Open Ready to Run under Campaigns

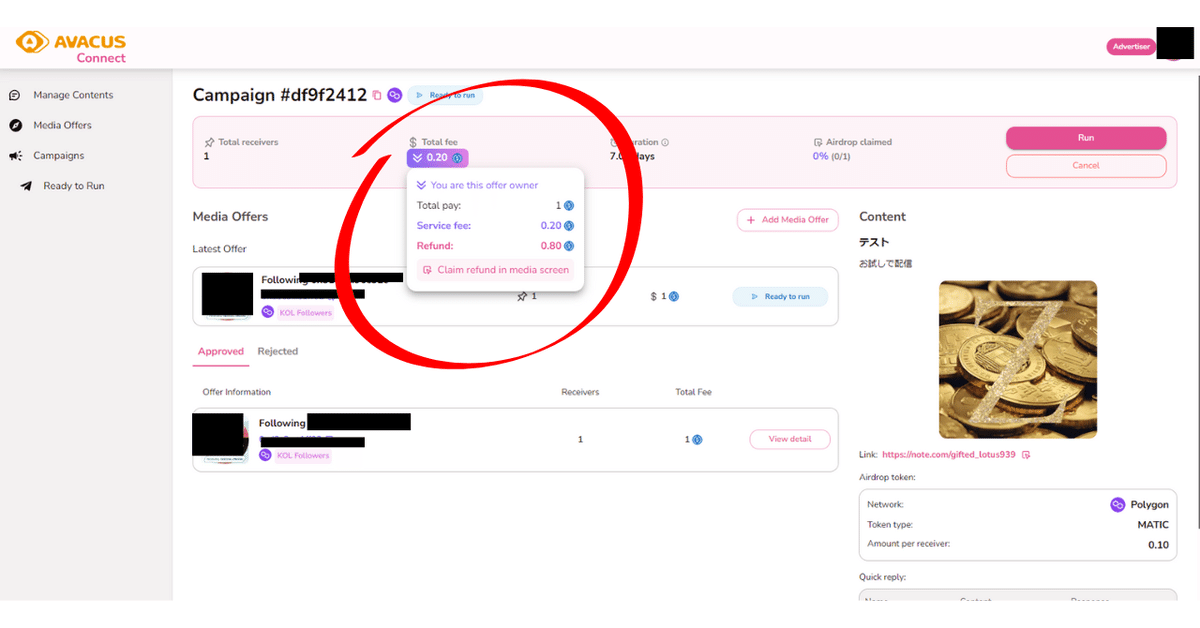[x=73, y=186]
